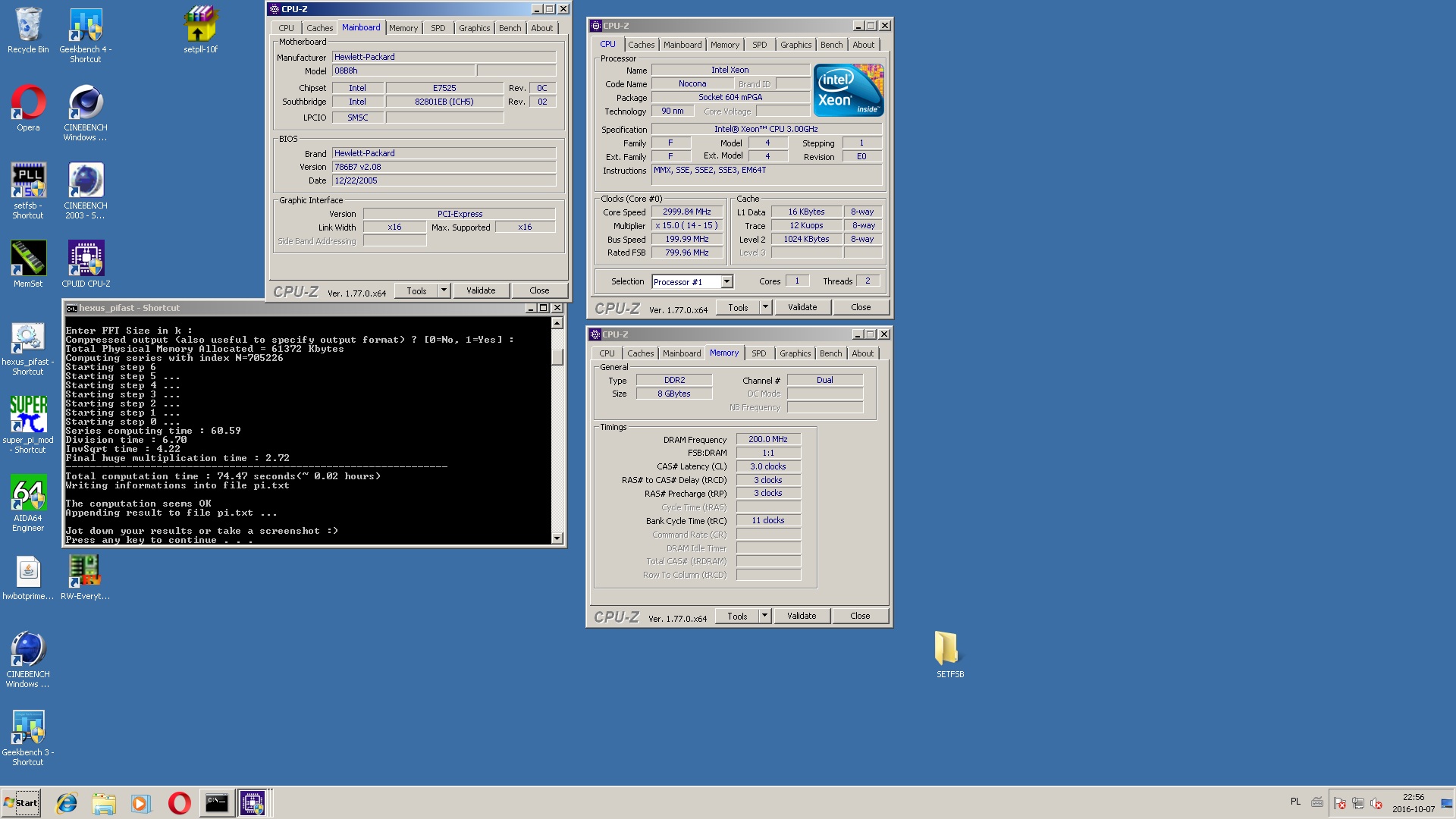This screenshot has width=1456, height=819.
Task: Click the Core Speed 2999.84 MHz value
Action: click(x=687, y=212)
